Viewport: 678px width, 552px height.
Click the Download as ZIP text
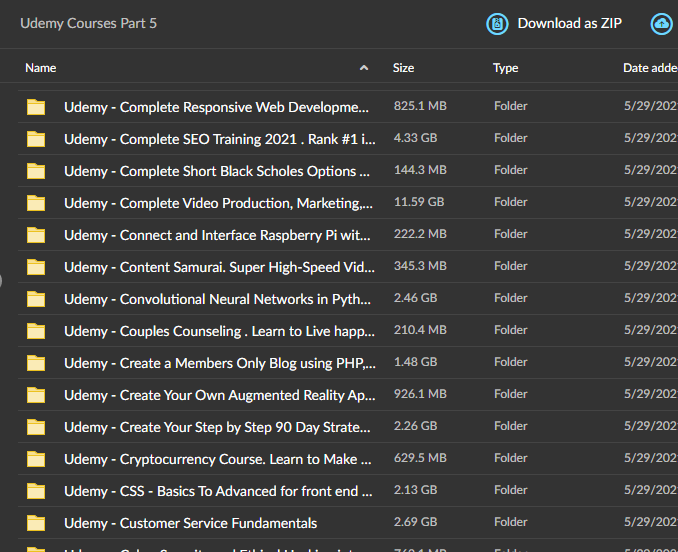[569, 23]
